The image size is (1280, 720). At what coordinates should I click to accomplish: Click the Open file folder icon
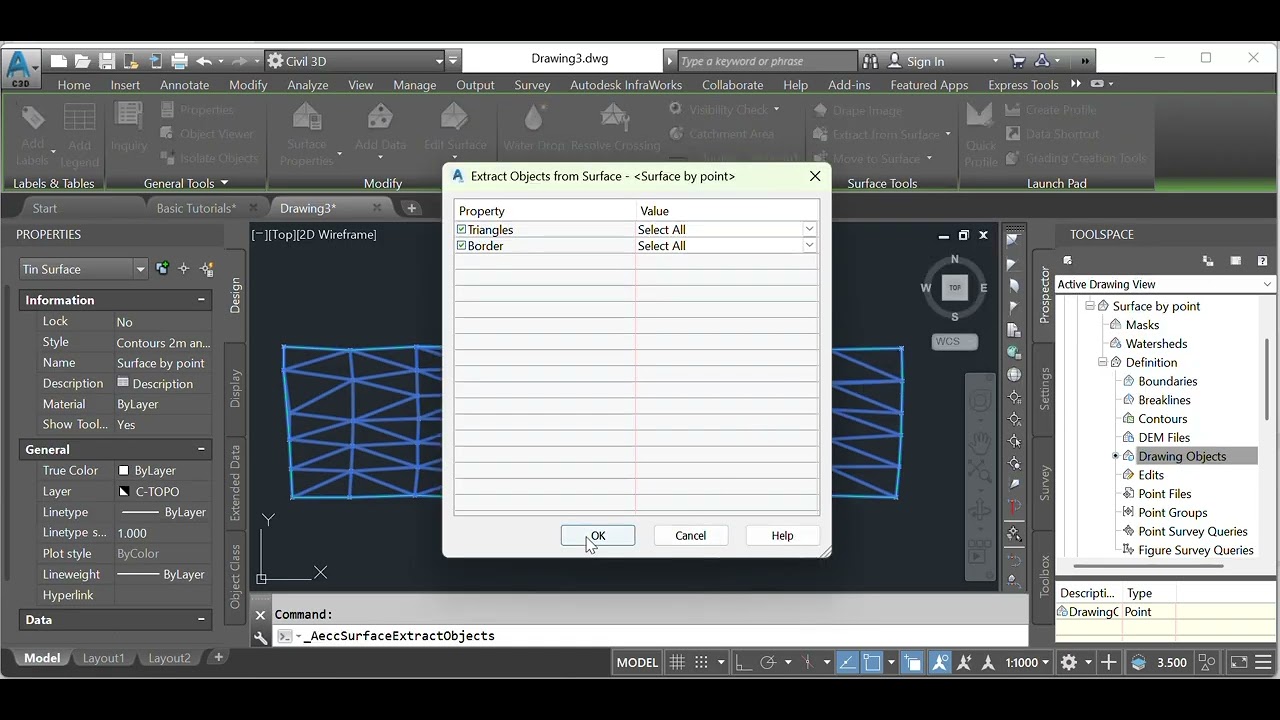pos(83,61)
